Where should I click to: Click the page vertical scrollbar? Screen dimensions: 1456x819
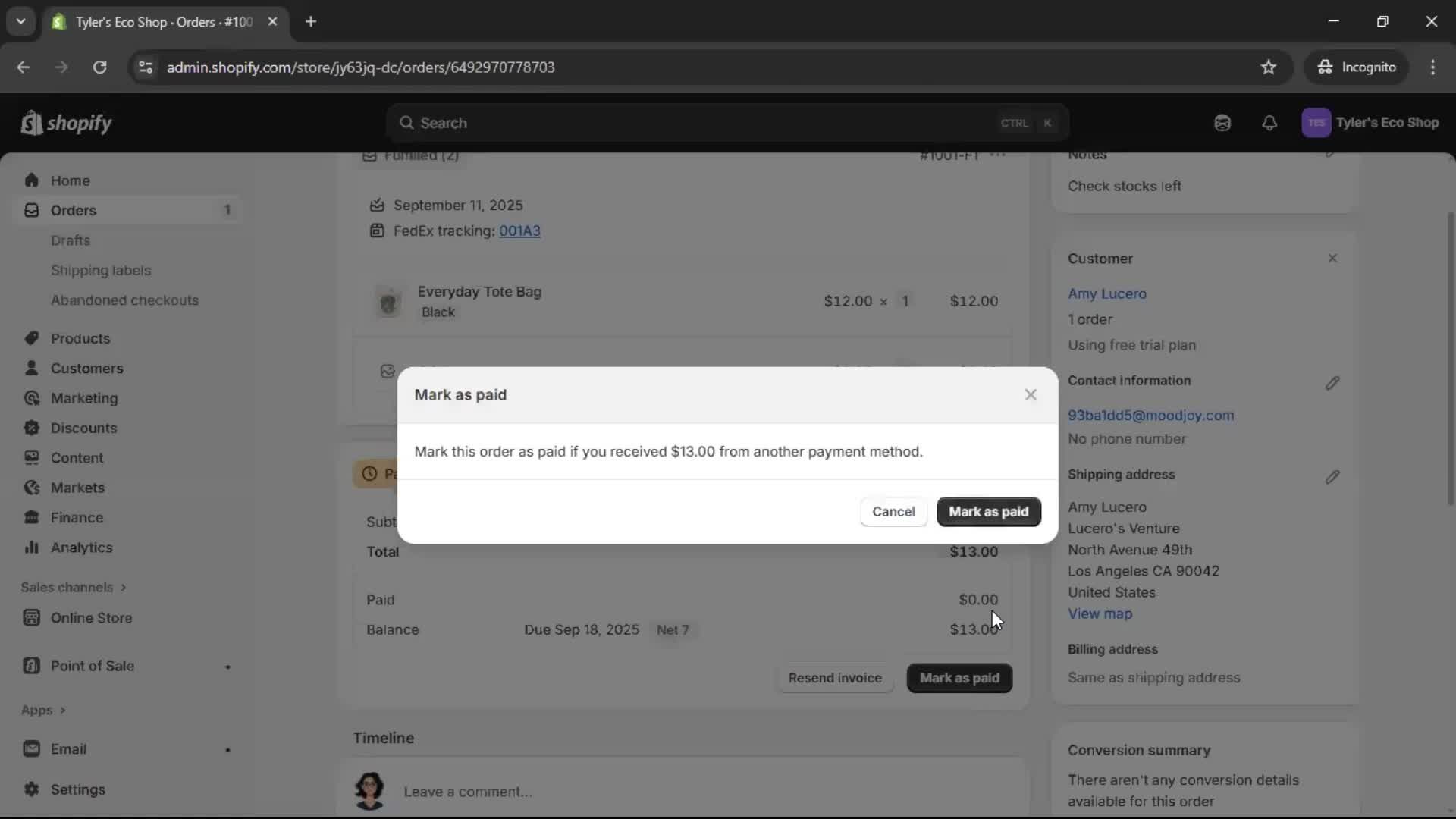coord(1451,358)
